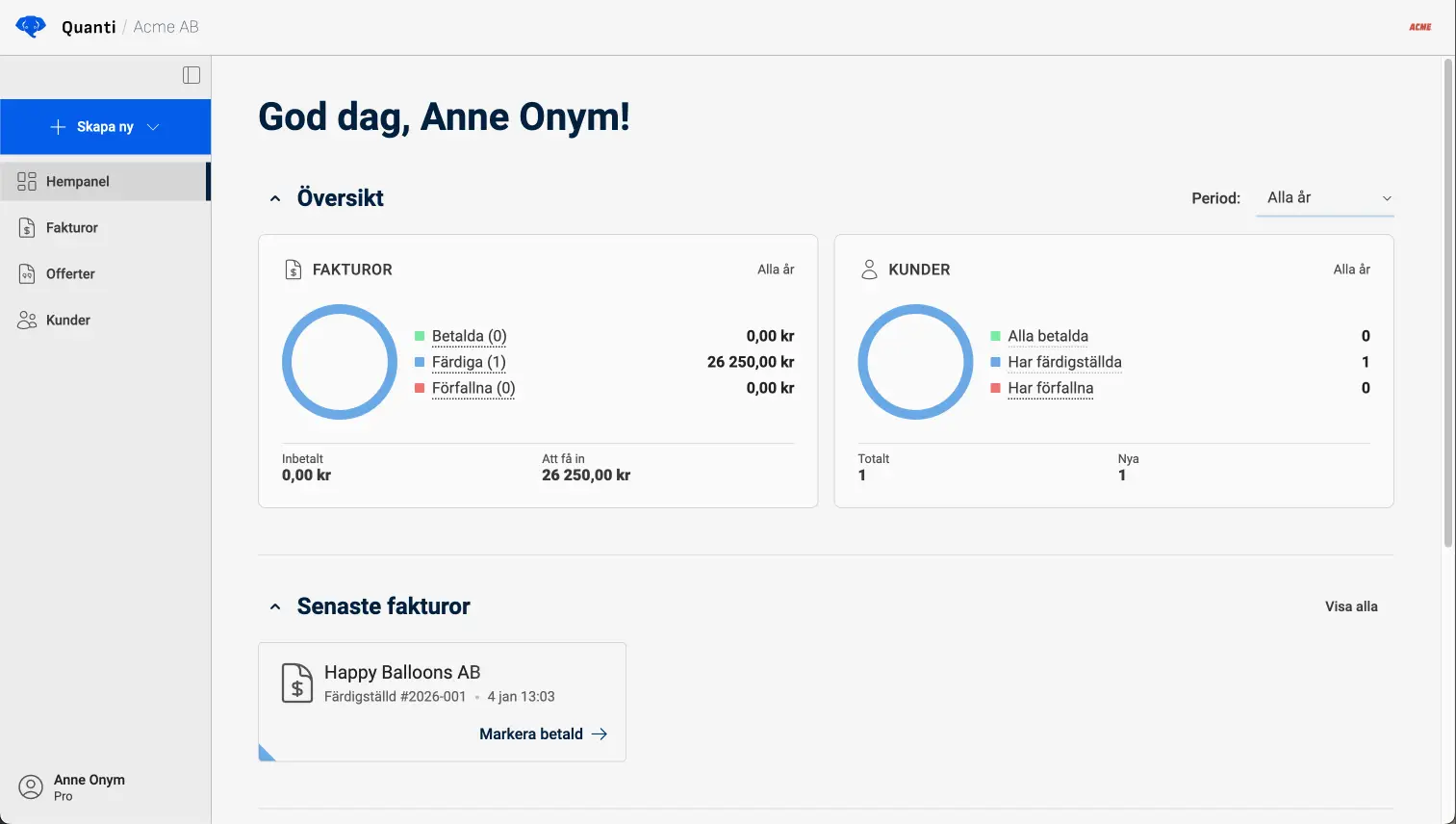This screenshot has width=1456, height=824.
Task: Click the Offerter sidebar icon
Action: (27, 274)
